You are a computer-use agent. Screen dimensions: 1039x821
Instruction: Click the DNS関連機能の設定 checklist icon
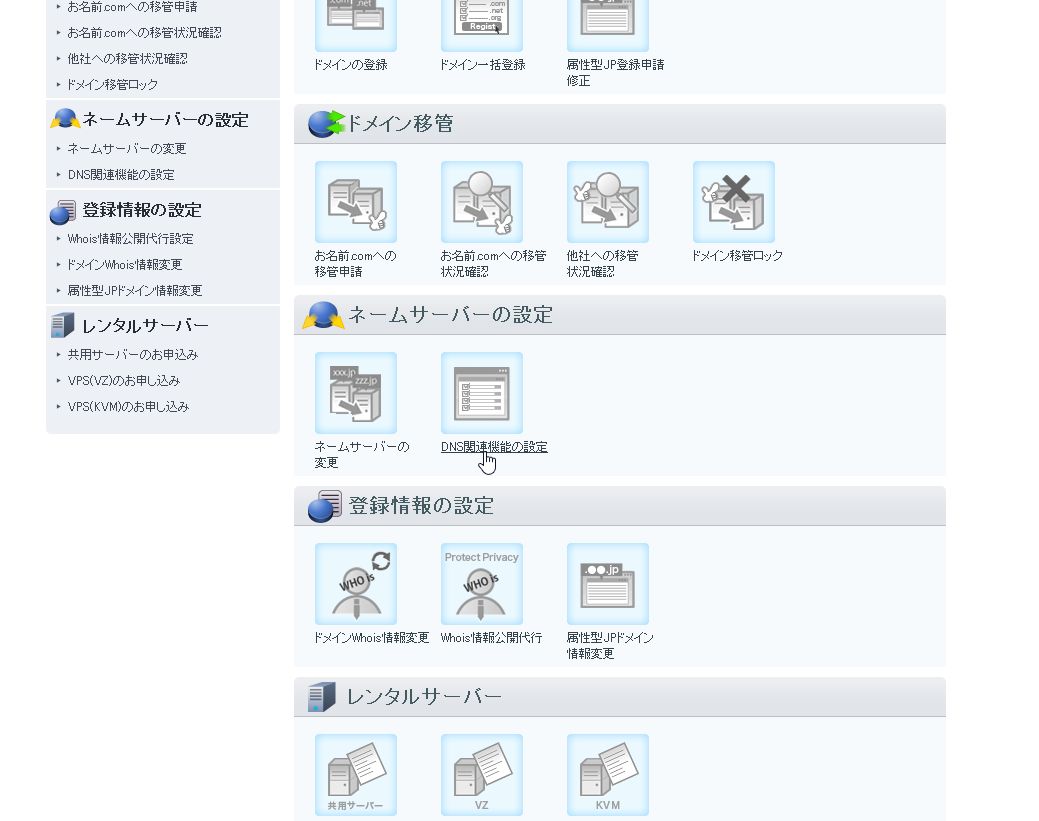pyautogui.click(x=482, y=393)
